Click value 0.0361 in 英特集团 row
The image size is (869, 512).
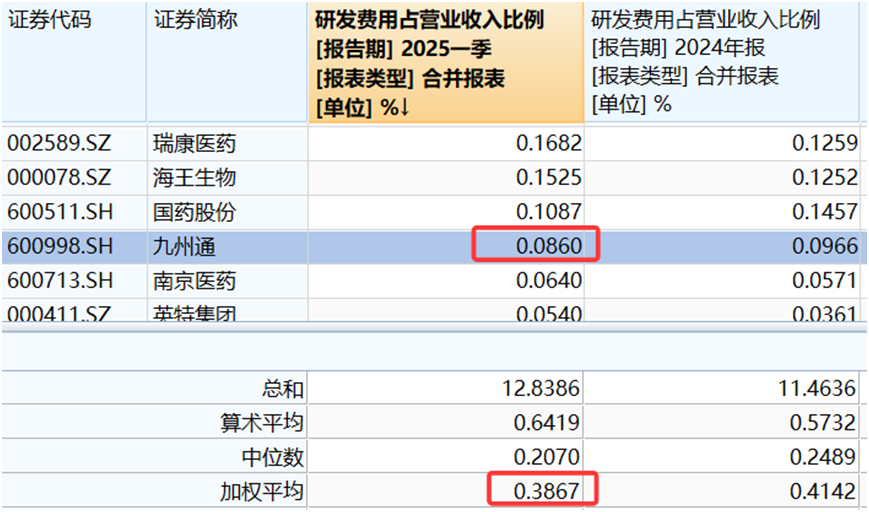(825, 314)
